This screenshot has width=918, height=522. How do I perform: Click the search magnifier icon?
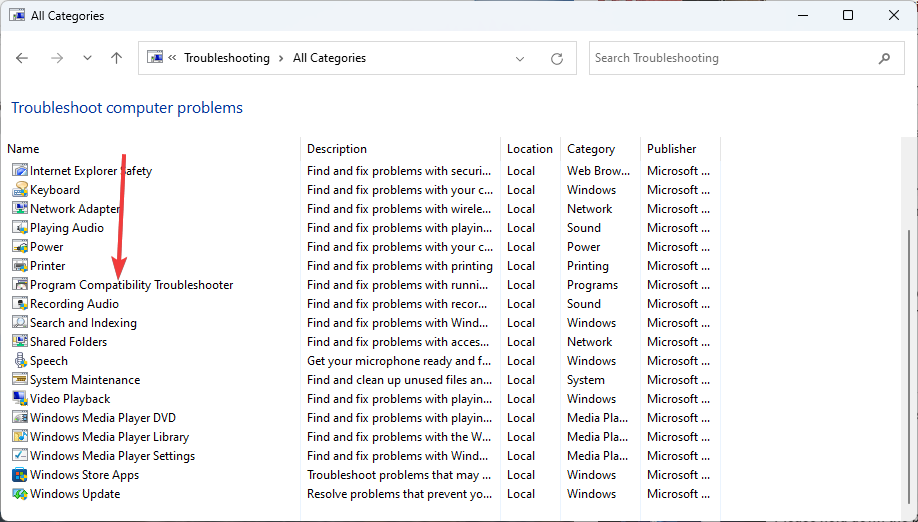(884, 58)
